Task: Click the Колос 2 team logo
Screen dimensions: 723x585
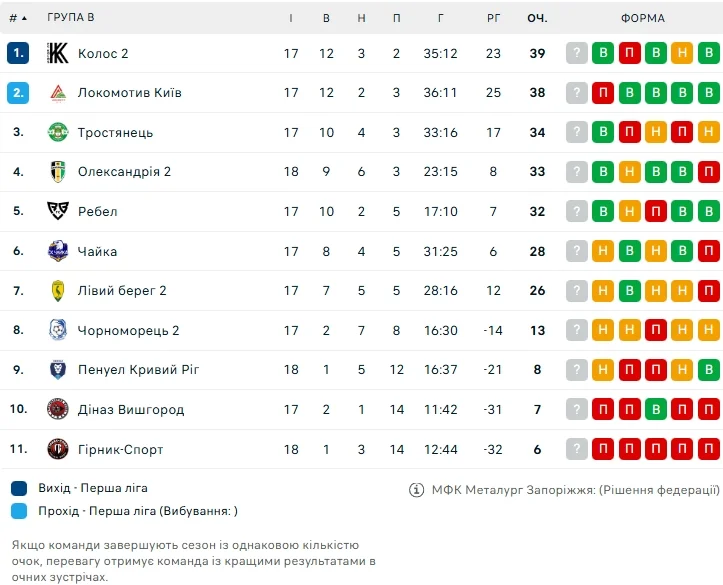Action: pyautogui.click(x=58, y=53)
